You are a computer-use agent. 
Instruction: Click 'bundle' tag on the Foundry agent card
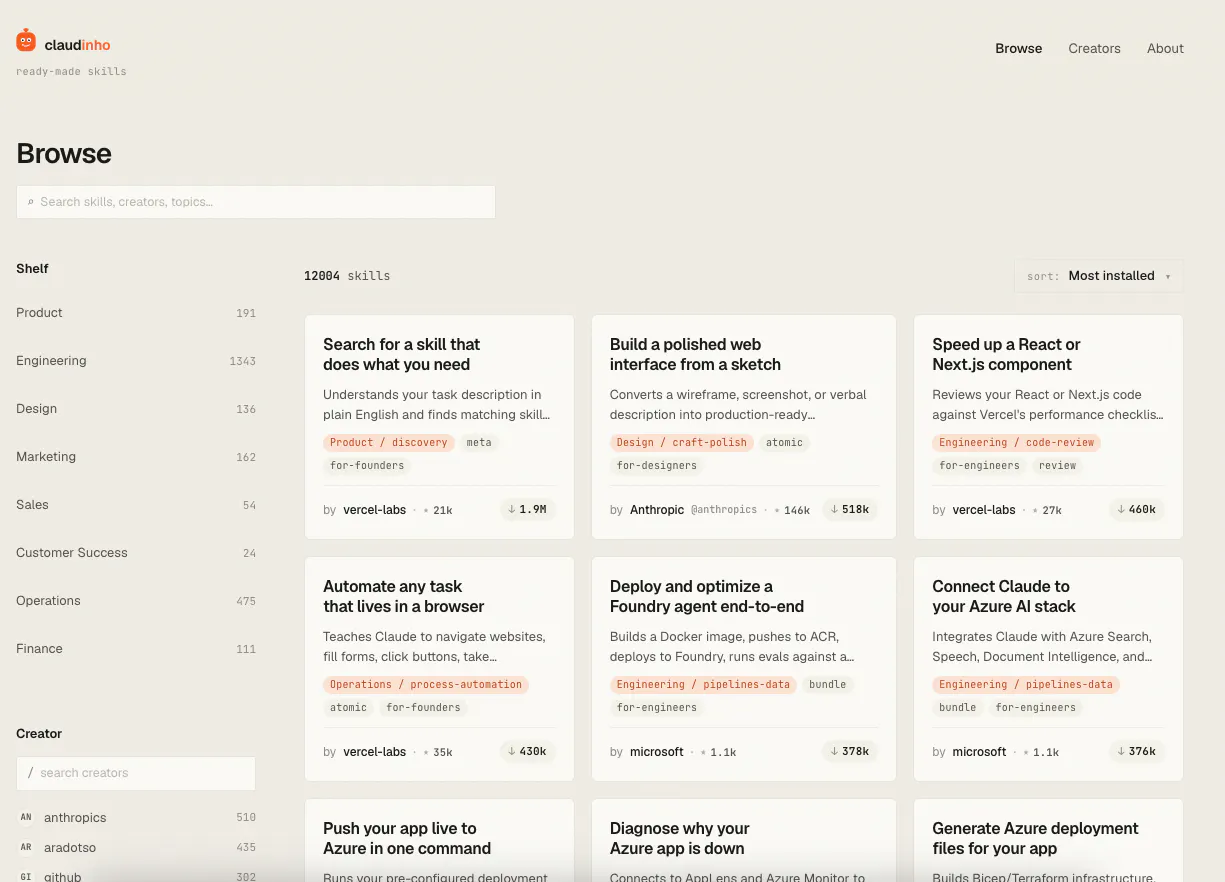click(827, 684)
